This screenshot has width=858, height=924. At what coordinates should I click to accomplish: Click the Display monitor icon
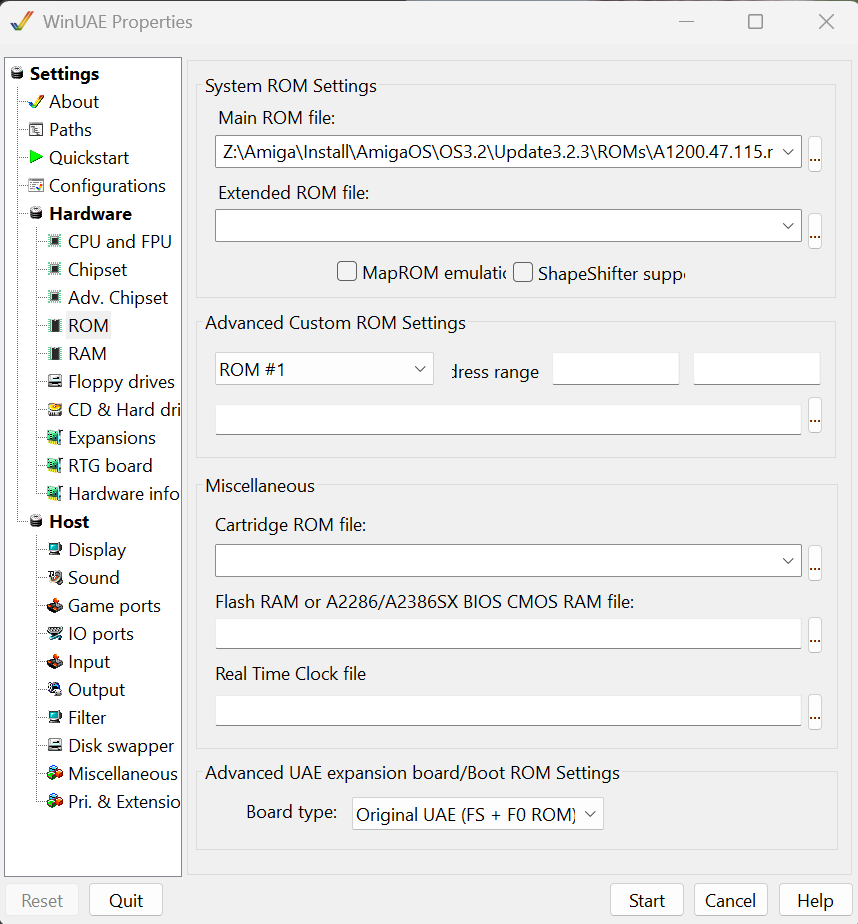pos(55,549)
